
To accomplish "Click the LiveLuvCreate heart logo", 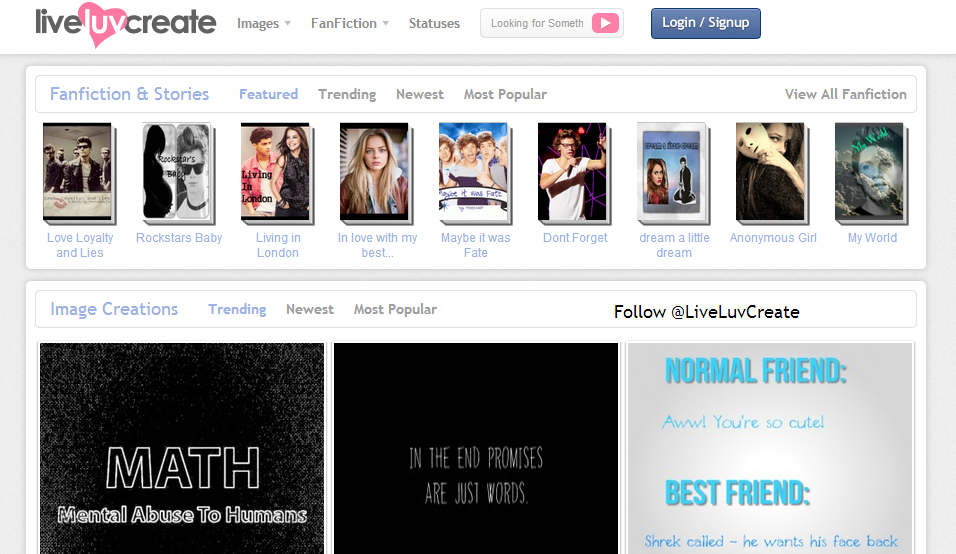I will [125, 24].
